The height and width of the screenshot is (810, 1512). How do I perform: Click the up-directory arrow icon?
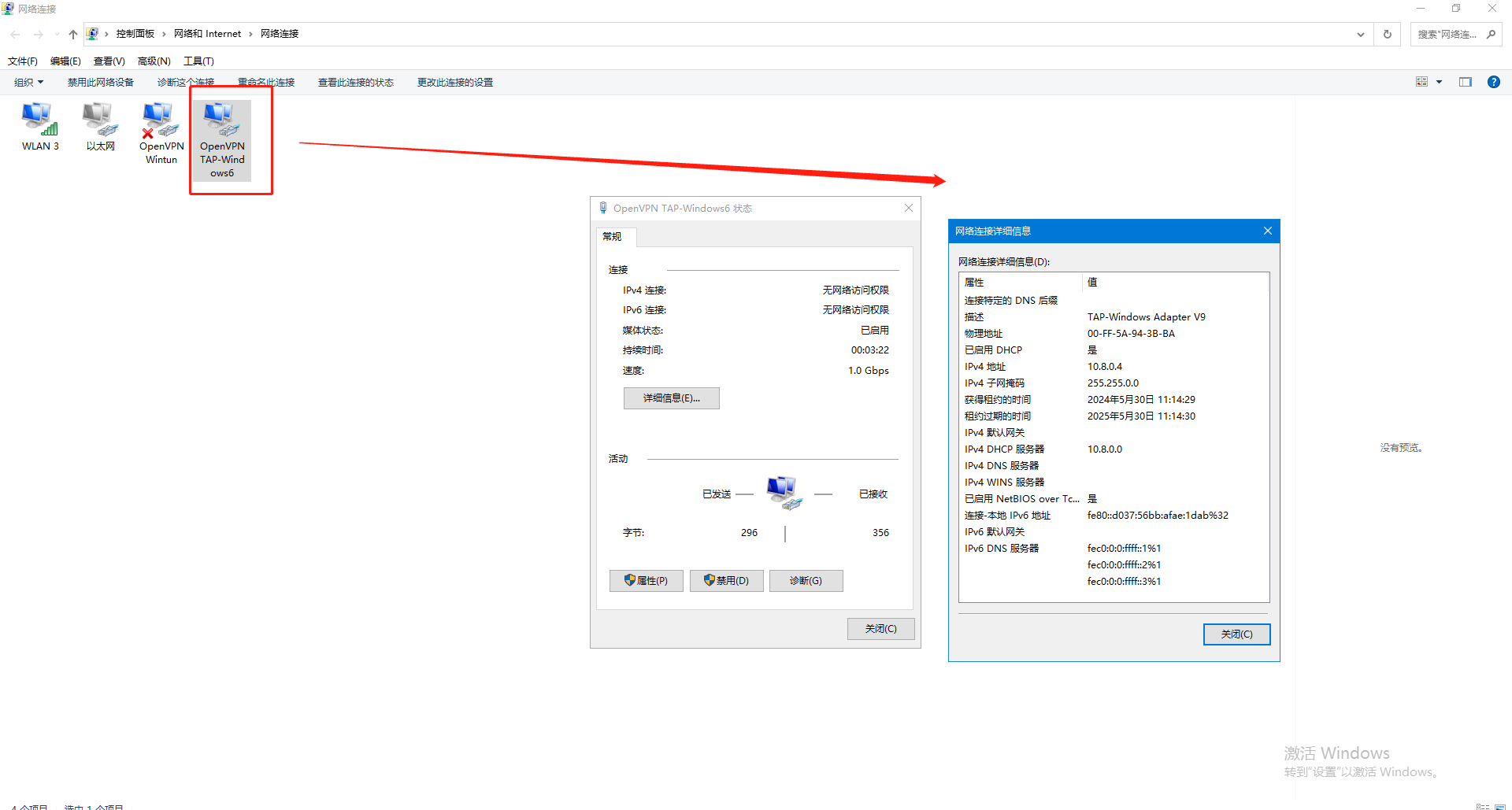click(x=72, y=34)
